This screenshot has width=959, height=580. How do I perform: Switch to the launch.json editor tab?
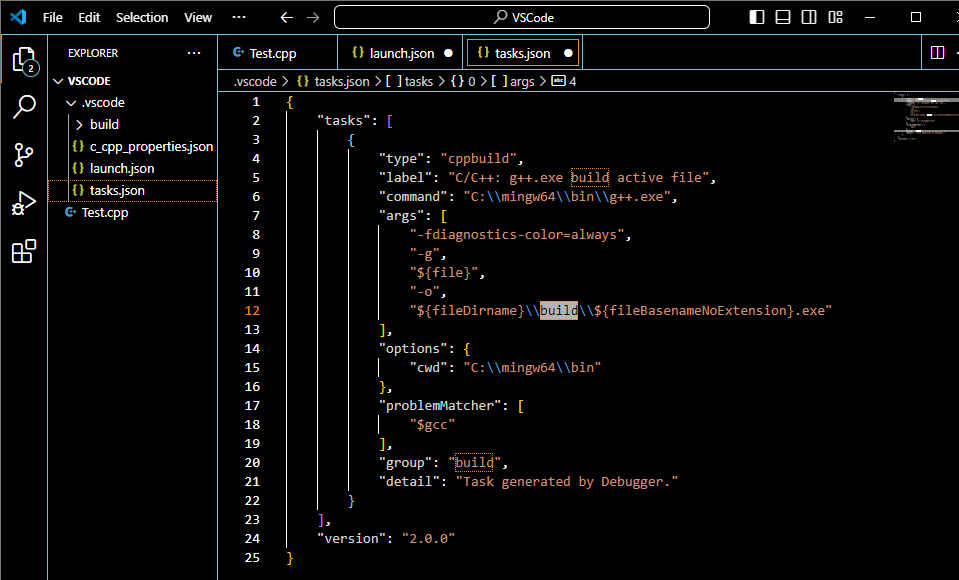coord(402,53)
